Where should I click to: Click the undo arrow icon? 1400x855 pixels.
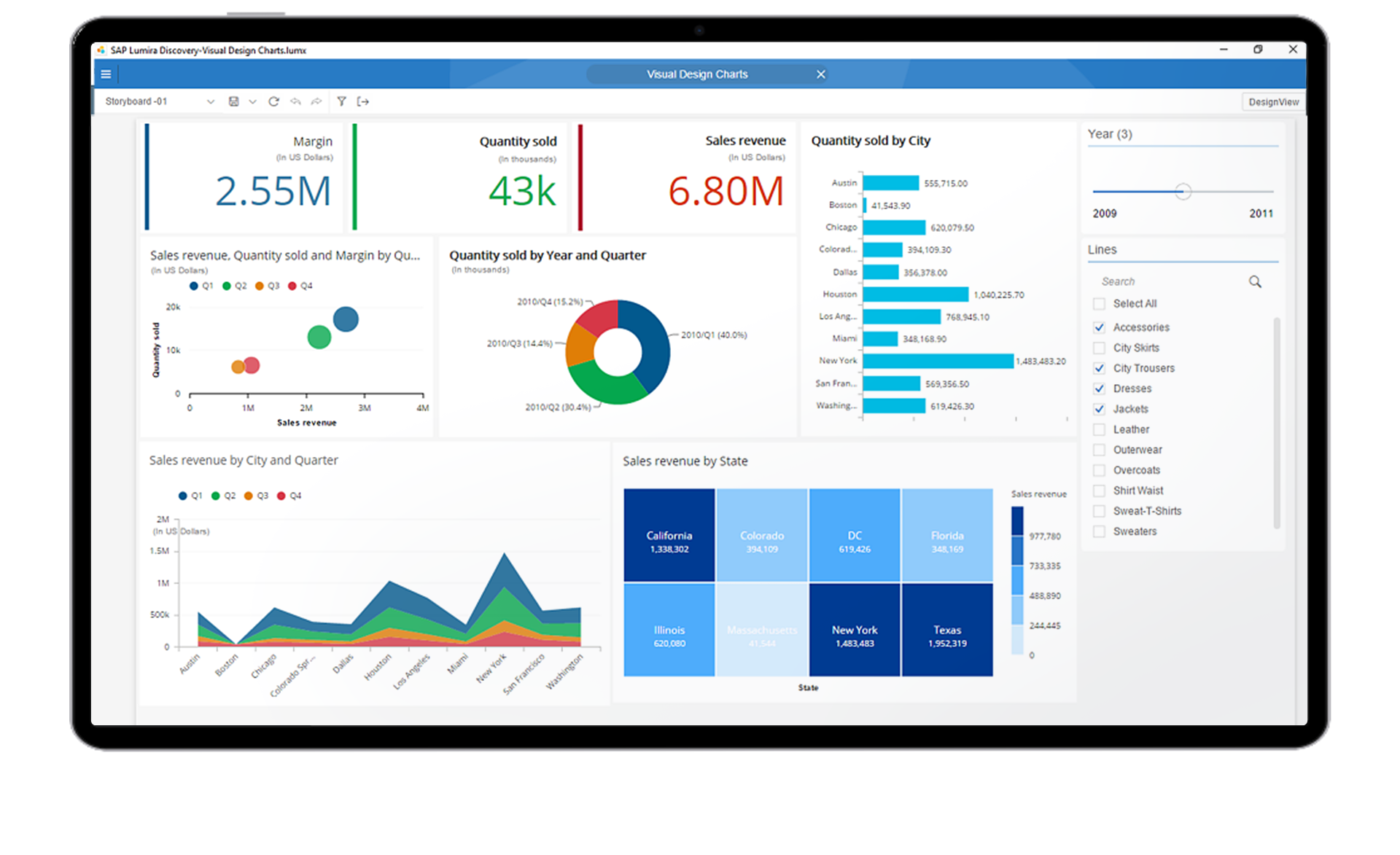[x=295, y=101]
